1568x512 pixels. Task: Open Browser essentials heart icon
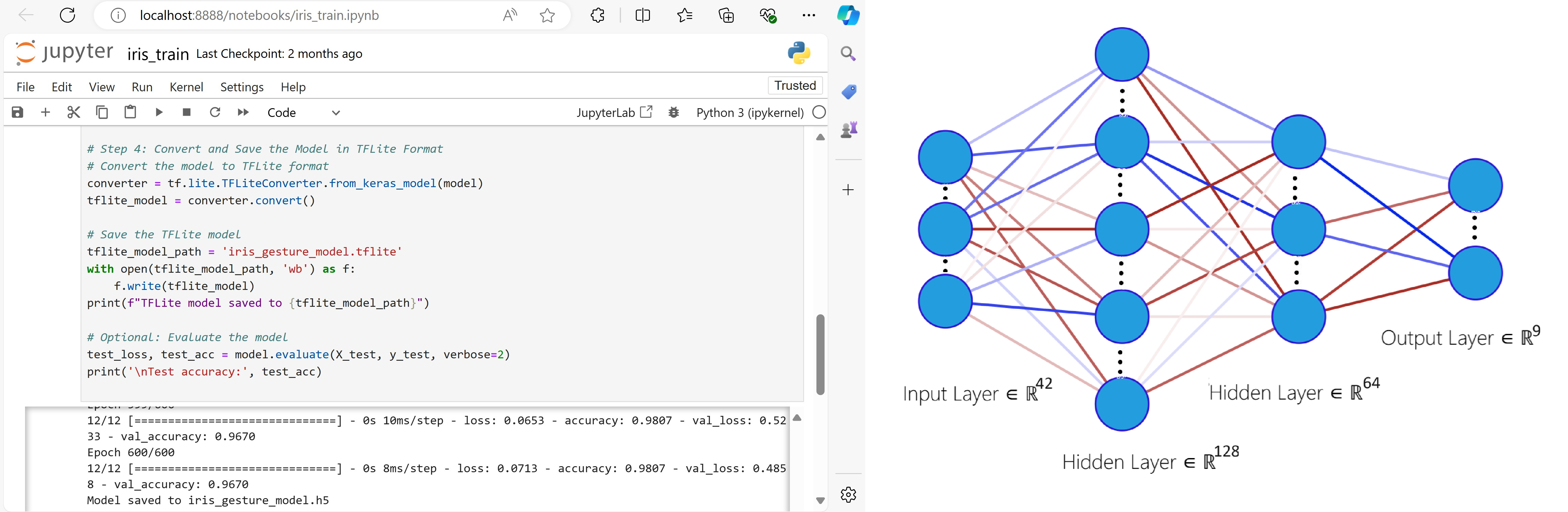pos(768,15)
